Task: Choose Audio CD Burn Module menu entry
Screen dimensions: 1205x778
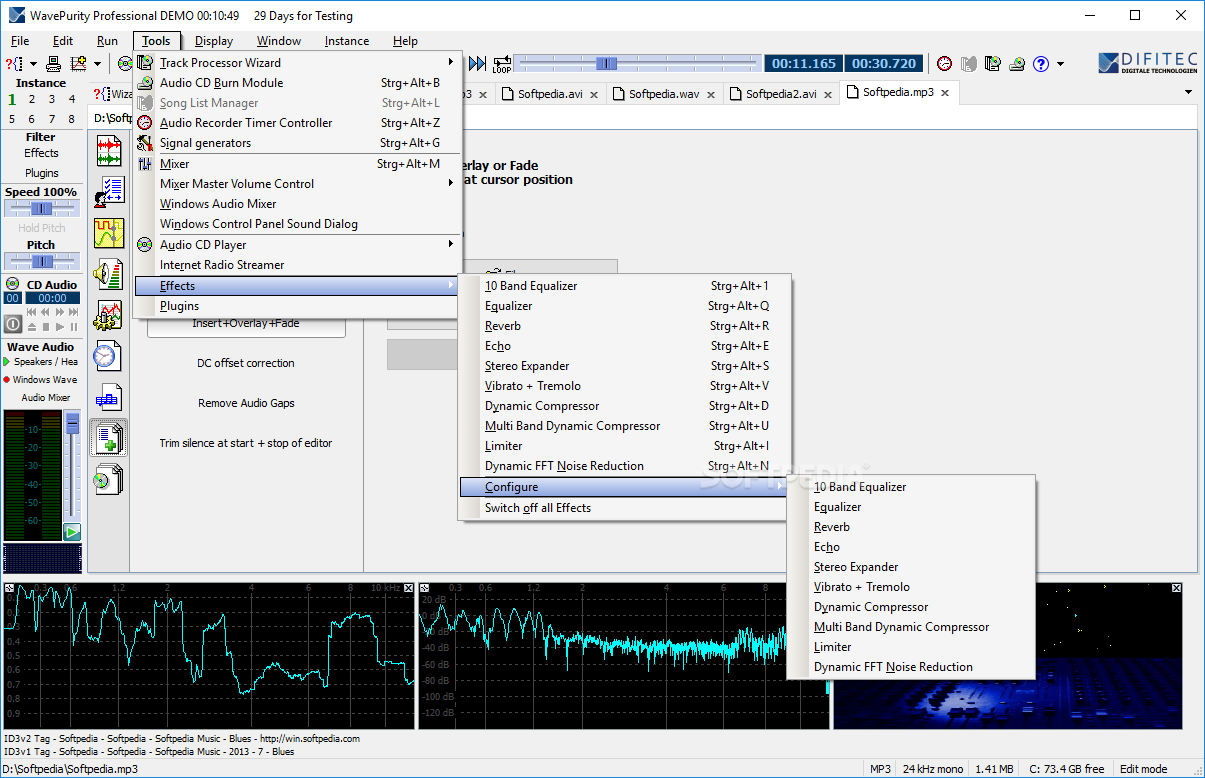Action: (297, 83)
